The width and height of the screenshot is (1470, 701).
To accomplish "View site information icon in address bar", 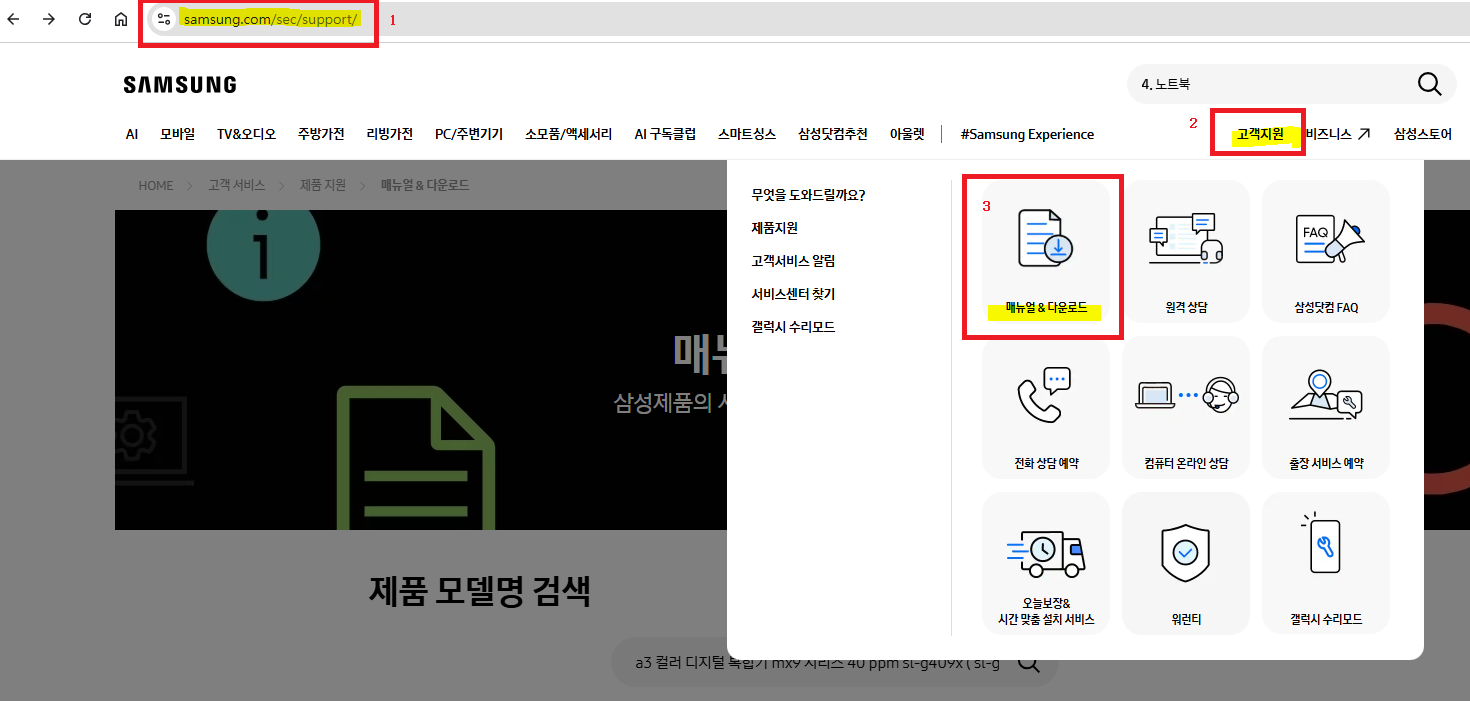I will tap(164, 19).
